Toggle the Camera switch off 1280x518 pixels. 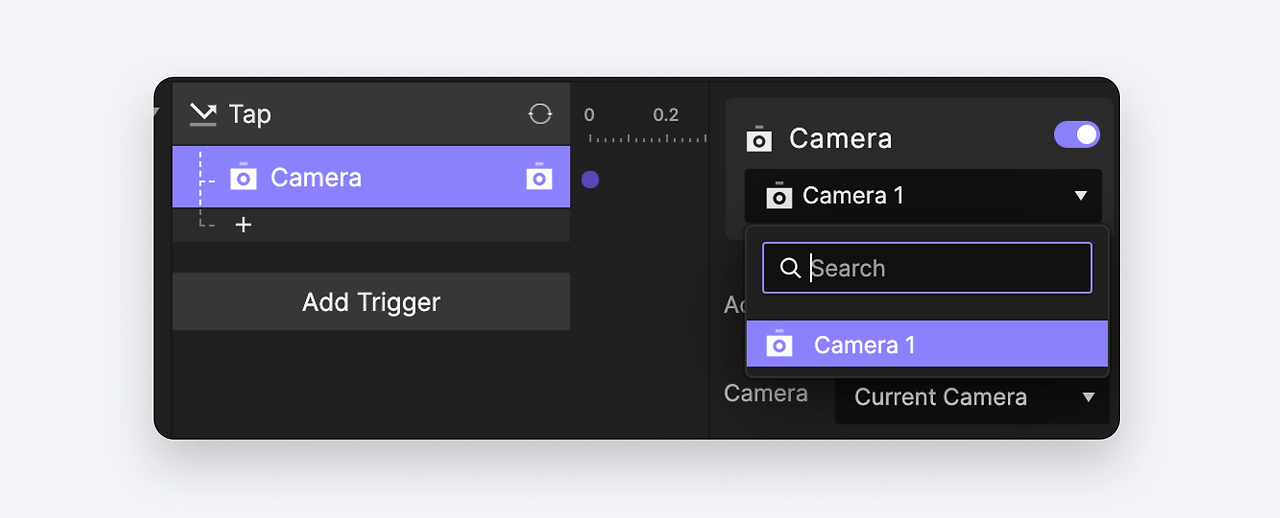point(1076,135)
